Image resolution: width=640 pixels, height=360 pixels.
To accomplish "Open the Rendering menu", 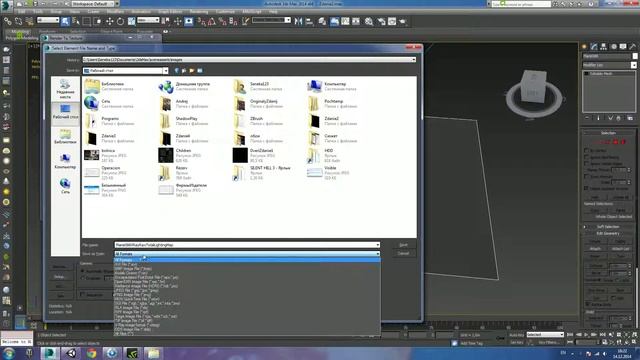I will tap(199, 11).
